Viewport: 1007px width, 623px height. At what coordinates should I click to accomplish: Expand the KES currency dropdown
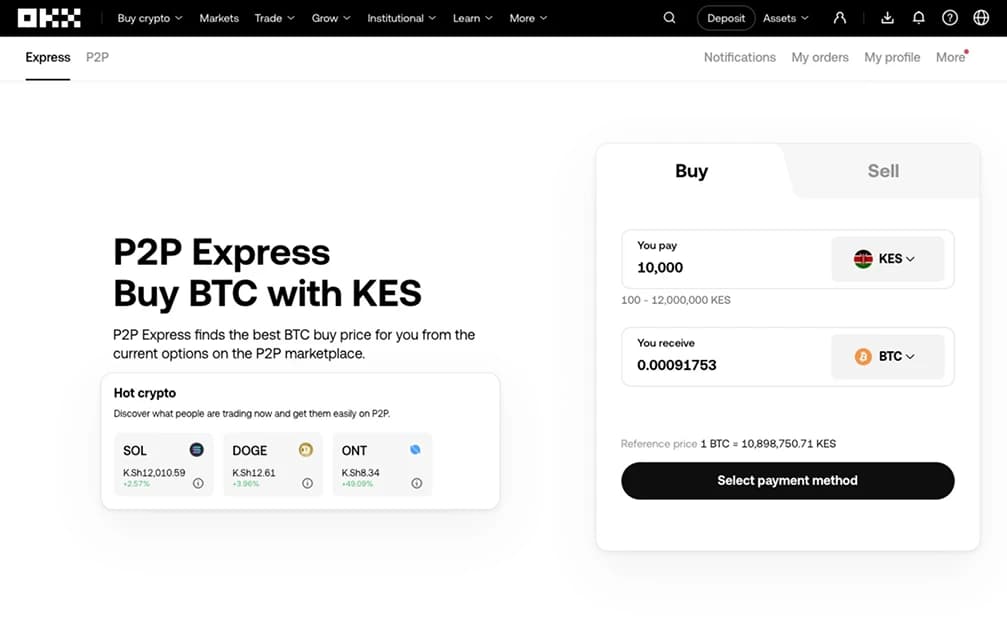[888, 259]
